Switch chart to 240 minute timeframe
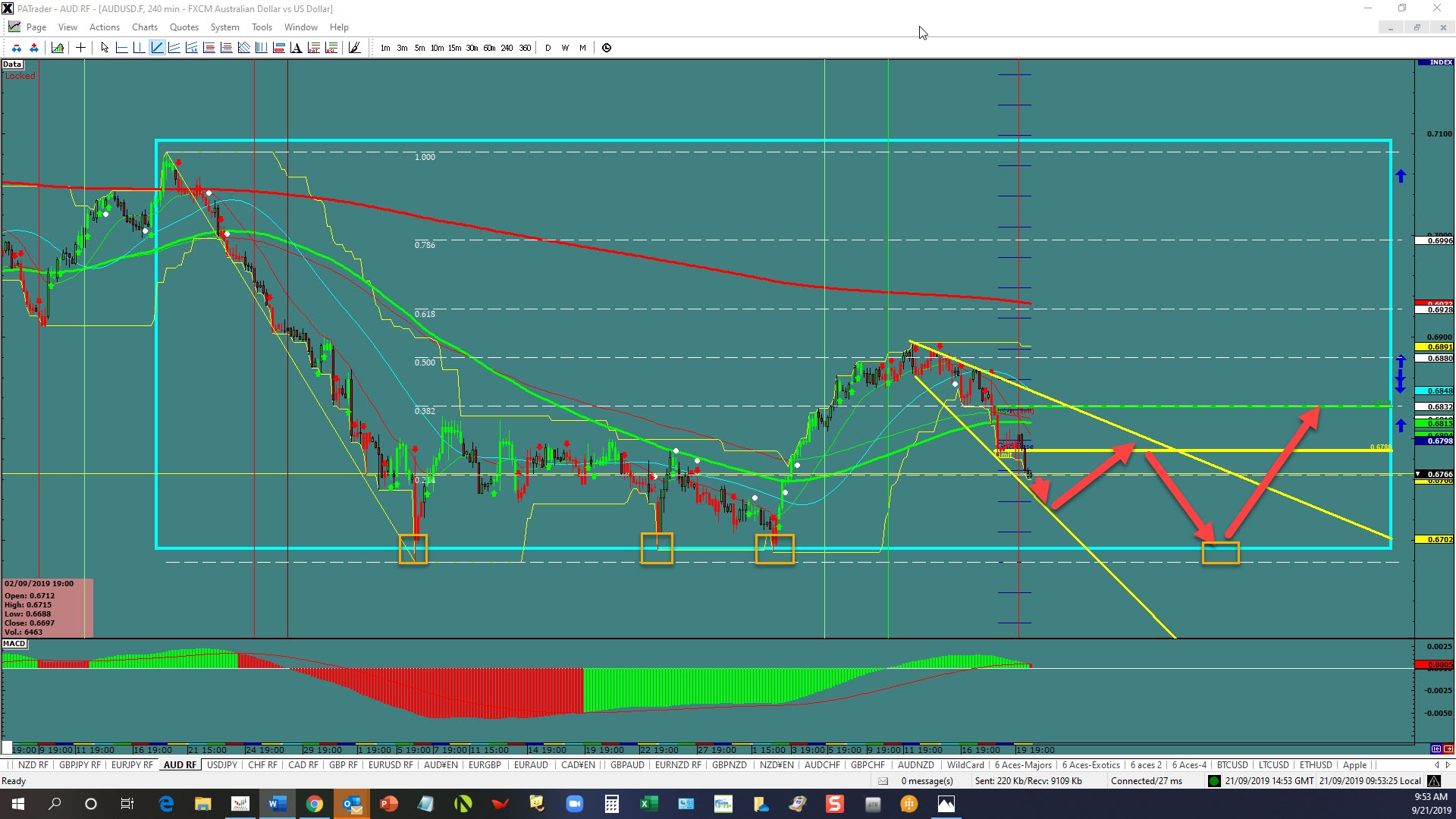 [x=507, y=48]
